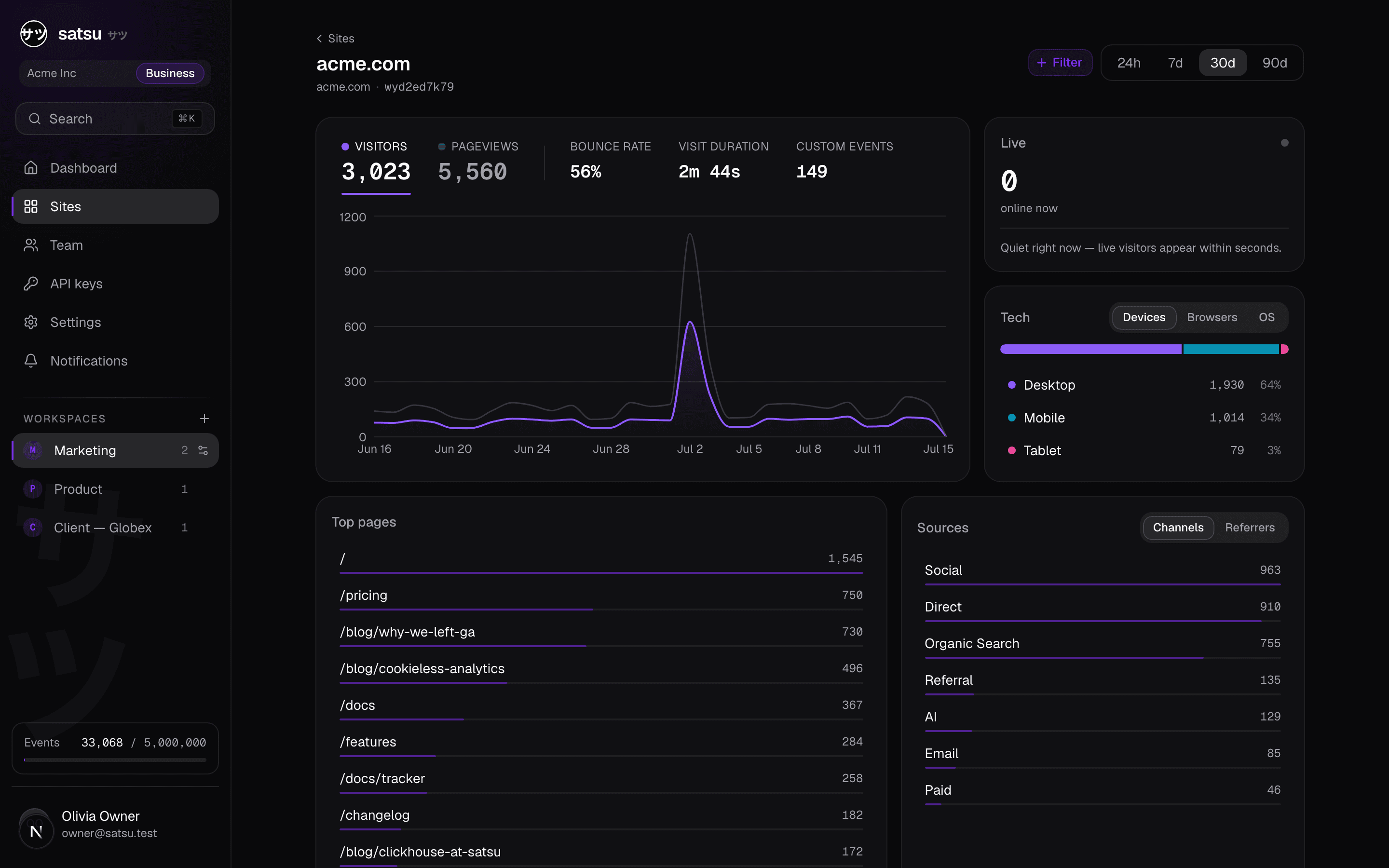Click the back chevron beside Sites
This screenshot has height=868, width=1389.
pos(319,39)
